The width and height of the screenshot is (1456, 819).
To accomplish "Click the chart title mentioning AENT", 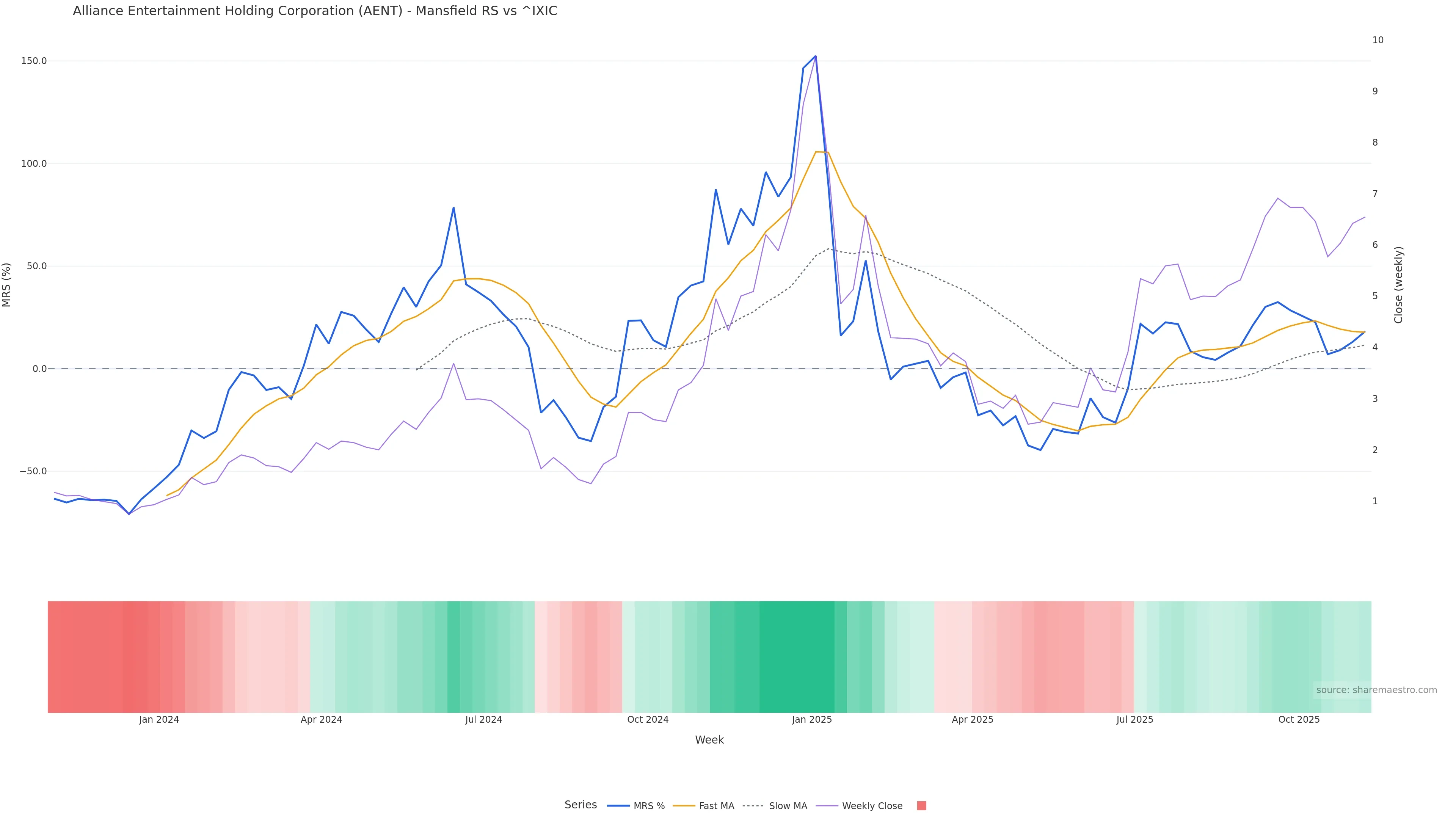I will point(315,11).
